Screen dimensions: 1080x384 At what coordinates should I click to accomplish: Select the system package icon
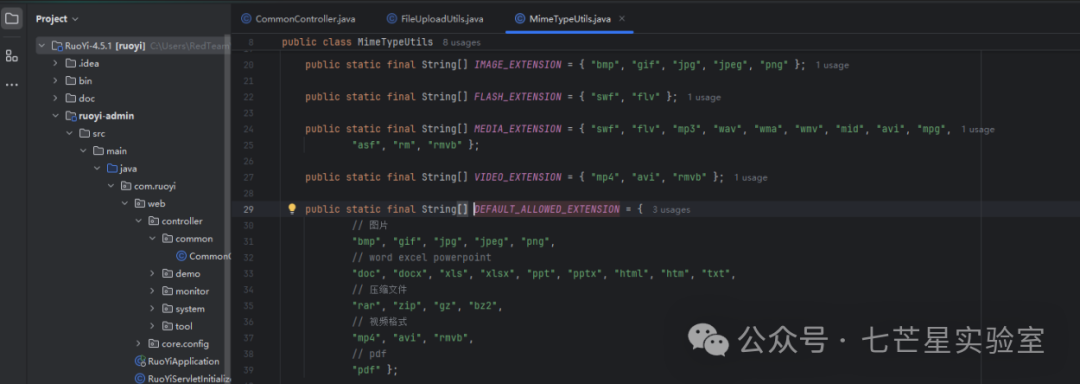pos(167,309)
